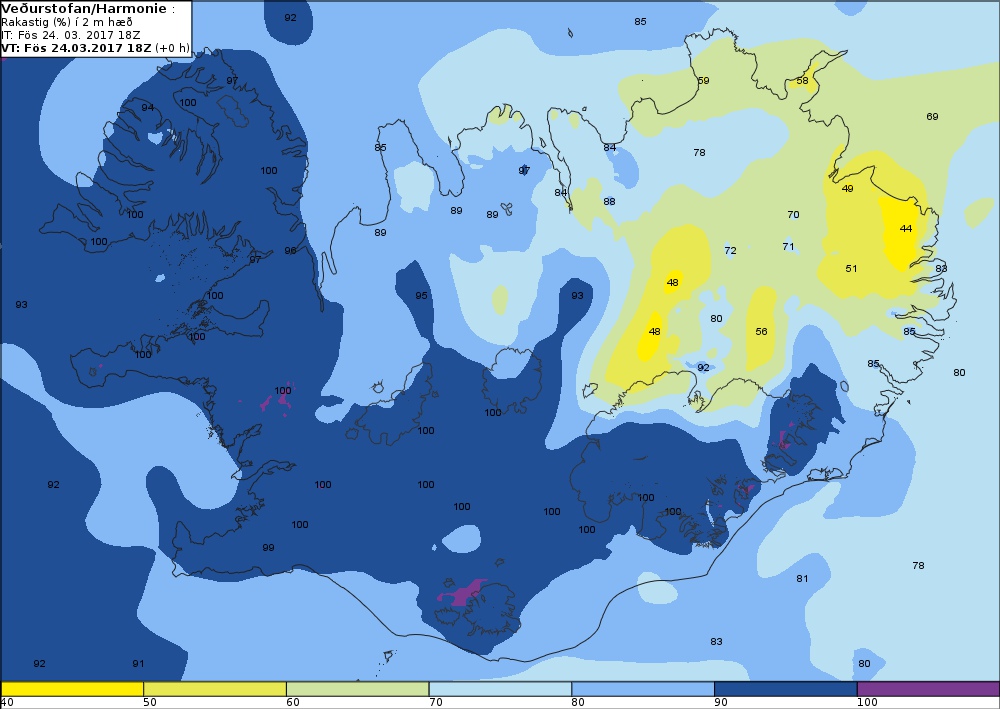Click the humidity value 96 on the map

pyautogui.click(x=290, y=251)
